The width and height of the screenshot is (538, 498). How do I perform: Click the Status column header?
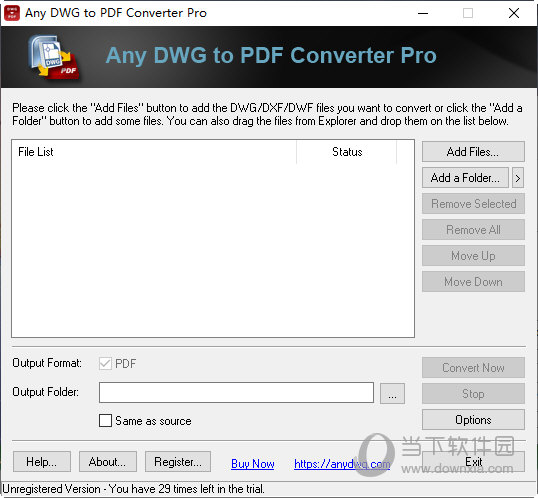pos(347,152)
